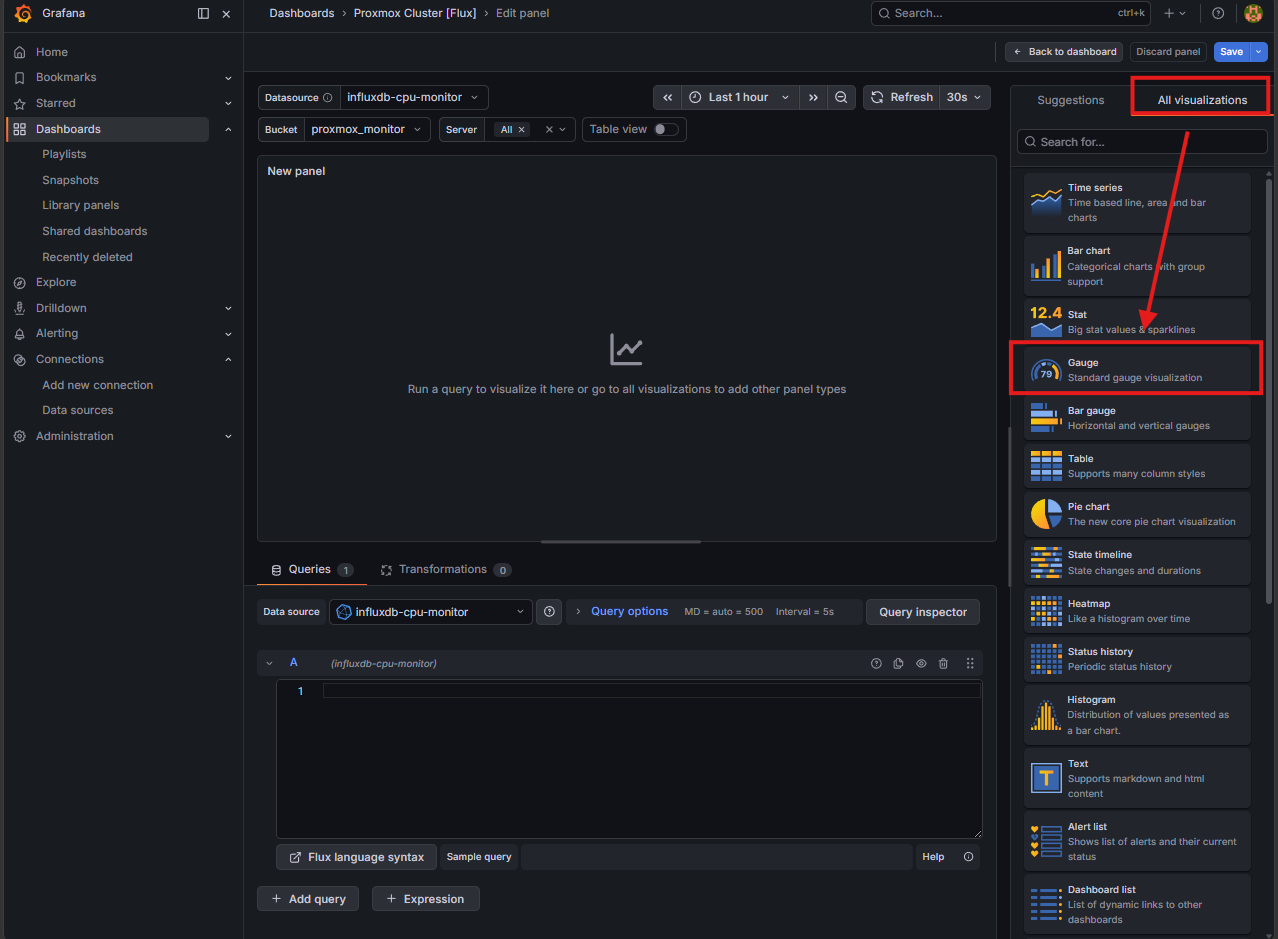Remove the All tag from Server filter

coord(521,130)
